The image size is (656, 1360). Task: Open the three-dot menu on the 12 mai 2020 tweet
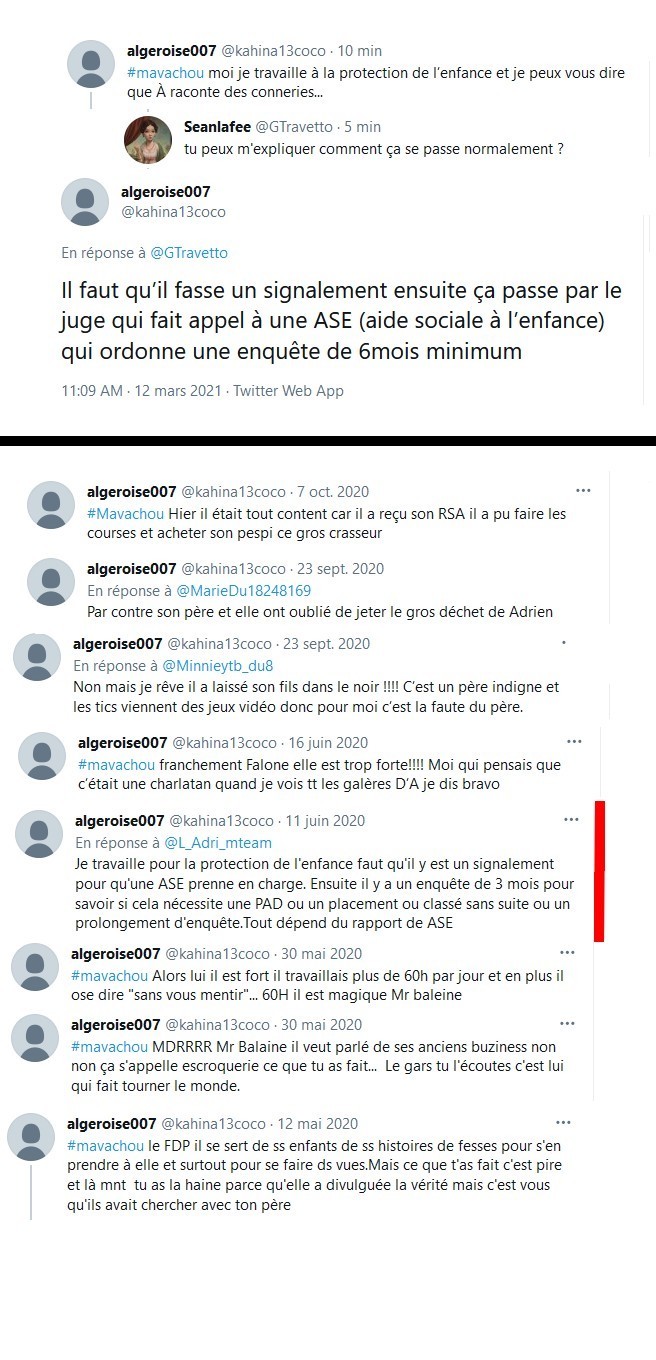[x=563, y=1123]
